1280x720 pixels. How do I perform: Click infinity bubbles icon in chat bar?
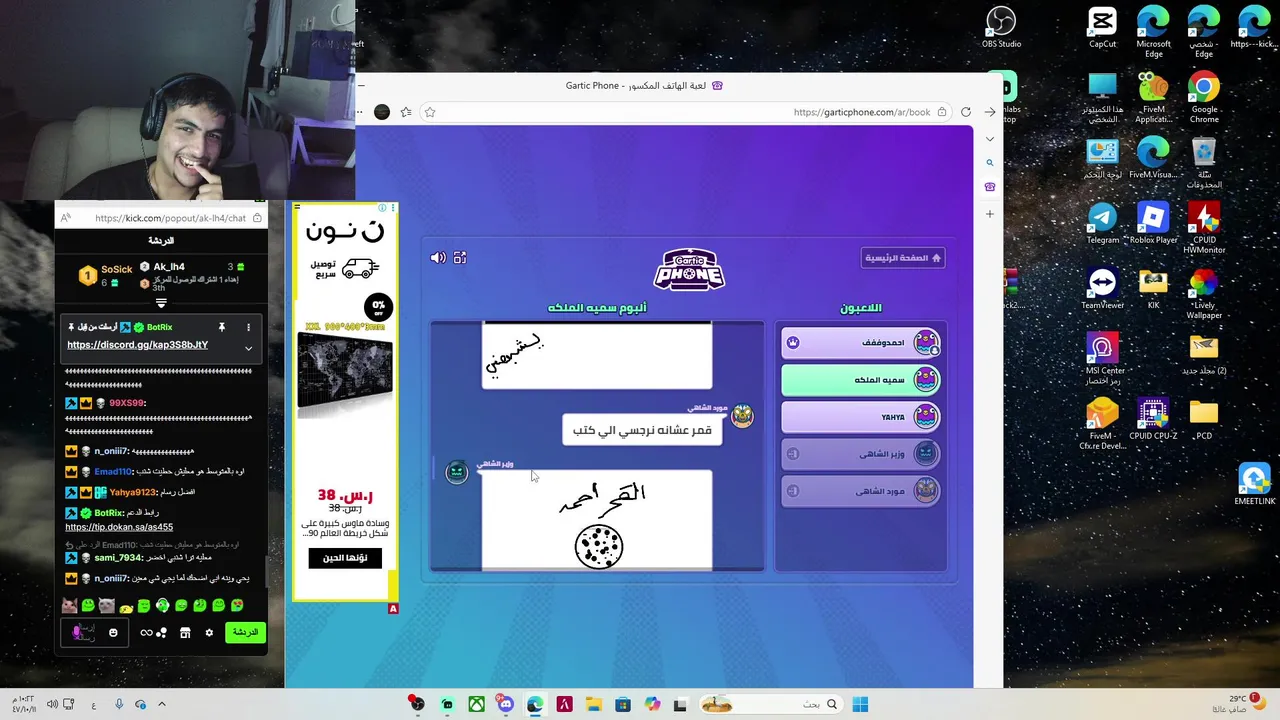click(x=153, y=633)
